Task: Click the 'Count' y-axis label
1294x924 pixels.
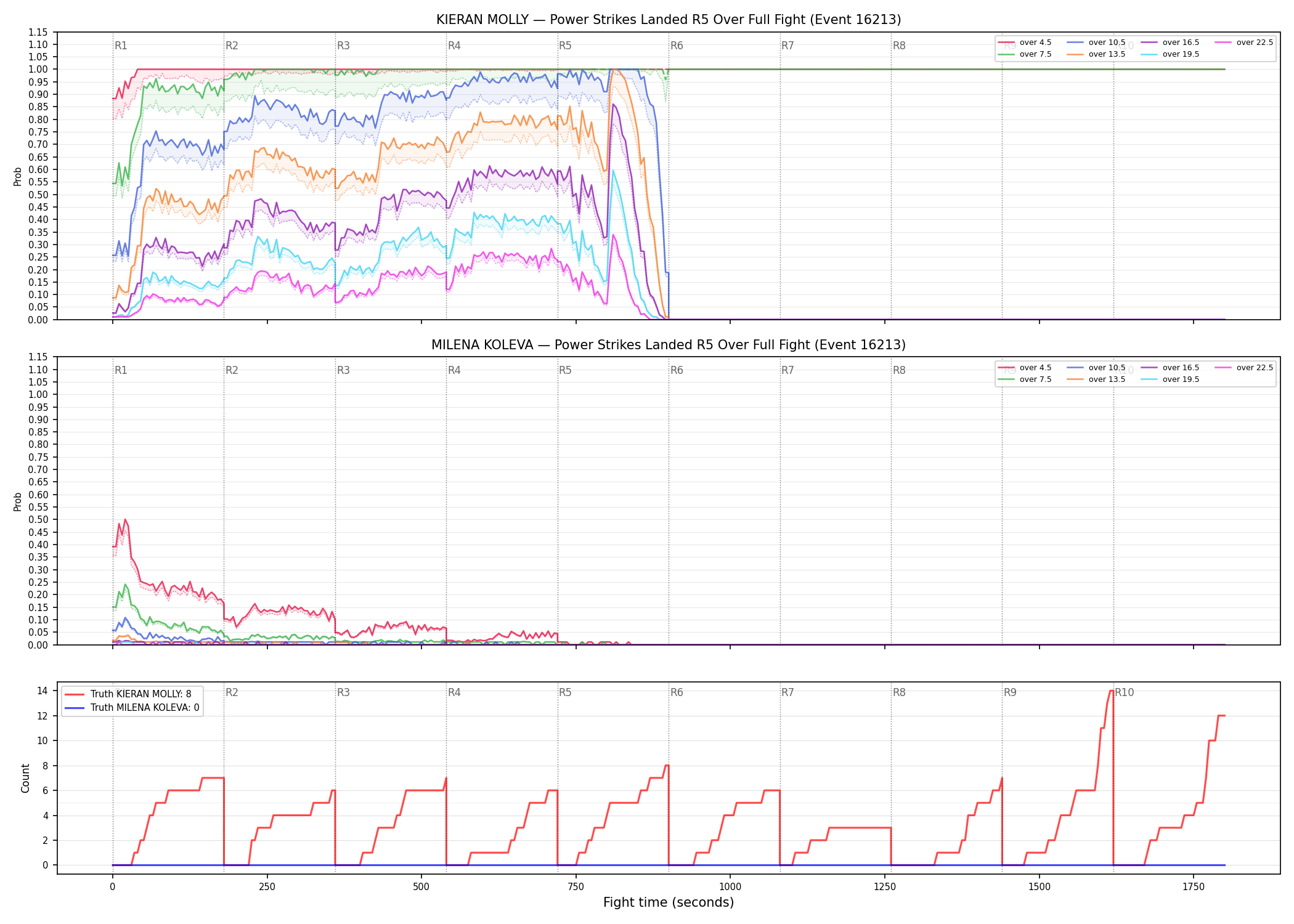Action: click(25, 778)
